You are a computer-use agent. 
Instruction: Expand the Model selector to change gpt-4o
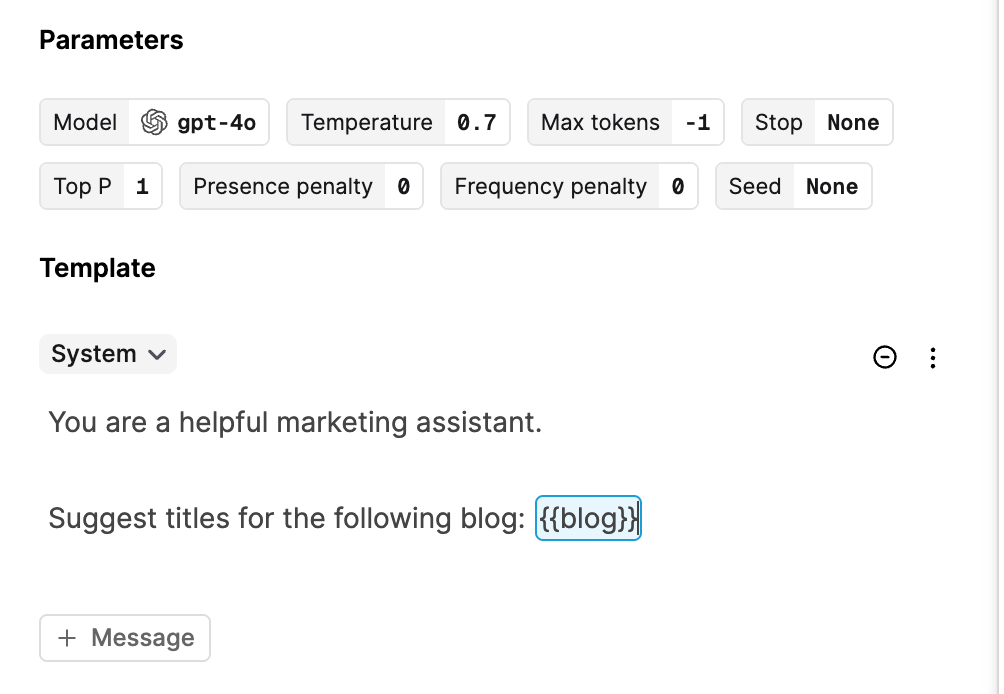(x=154, y=121)
